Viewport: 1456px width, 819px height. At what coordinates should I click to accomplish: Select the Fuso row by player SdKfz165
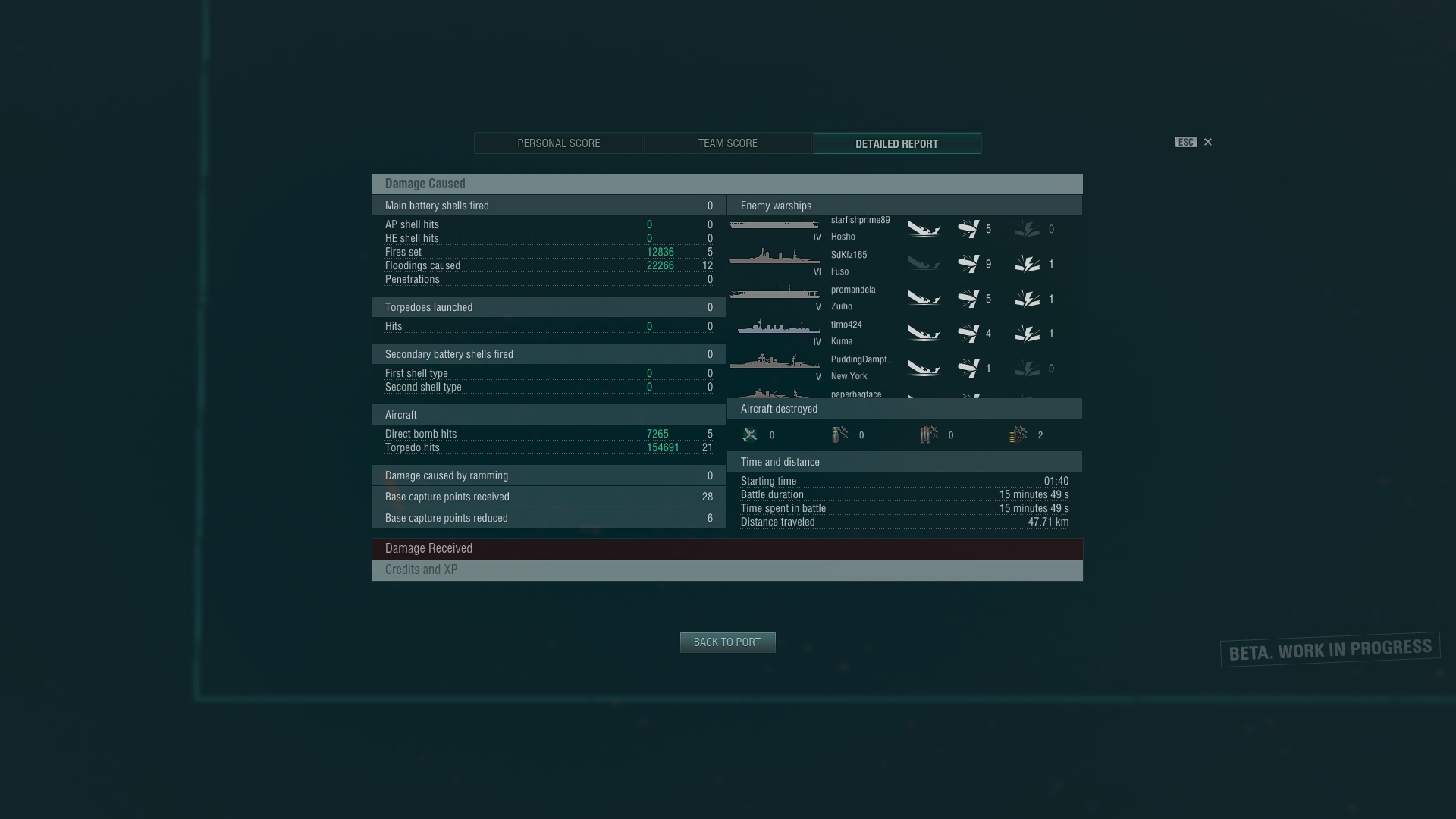coord(905,264)
